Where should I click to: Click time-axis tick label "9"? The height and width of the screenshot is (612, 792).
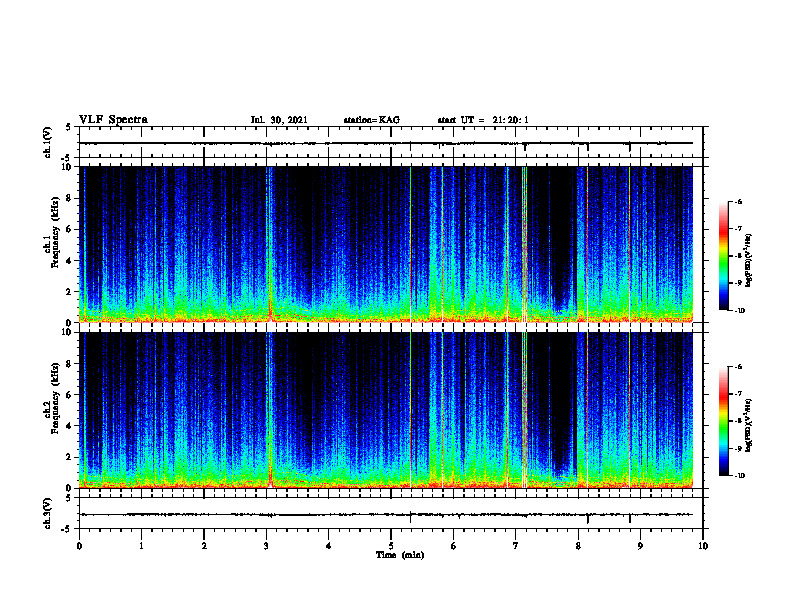[x=640, y=546]
